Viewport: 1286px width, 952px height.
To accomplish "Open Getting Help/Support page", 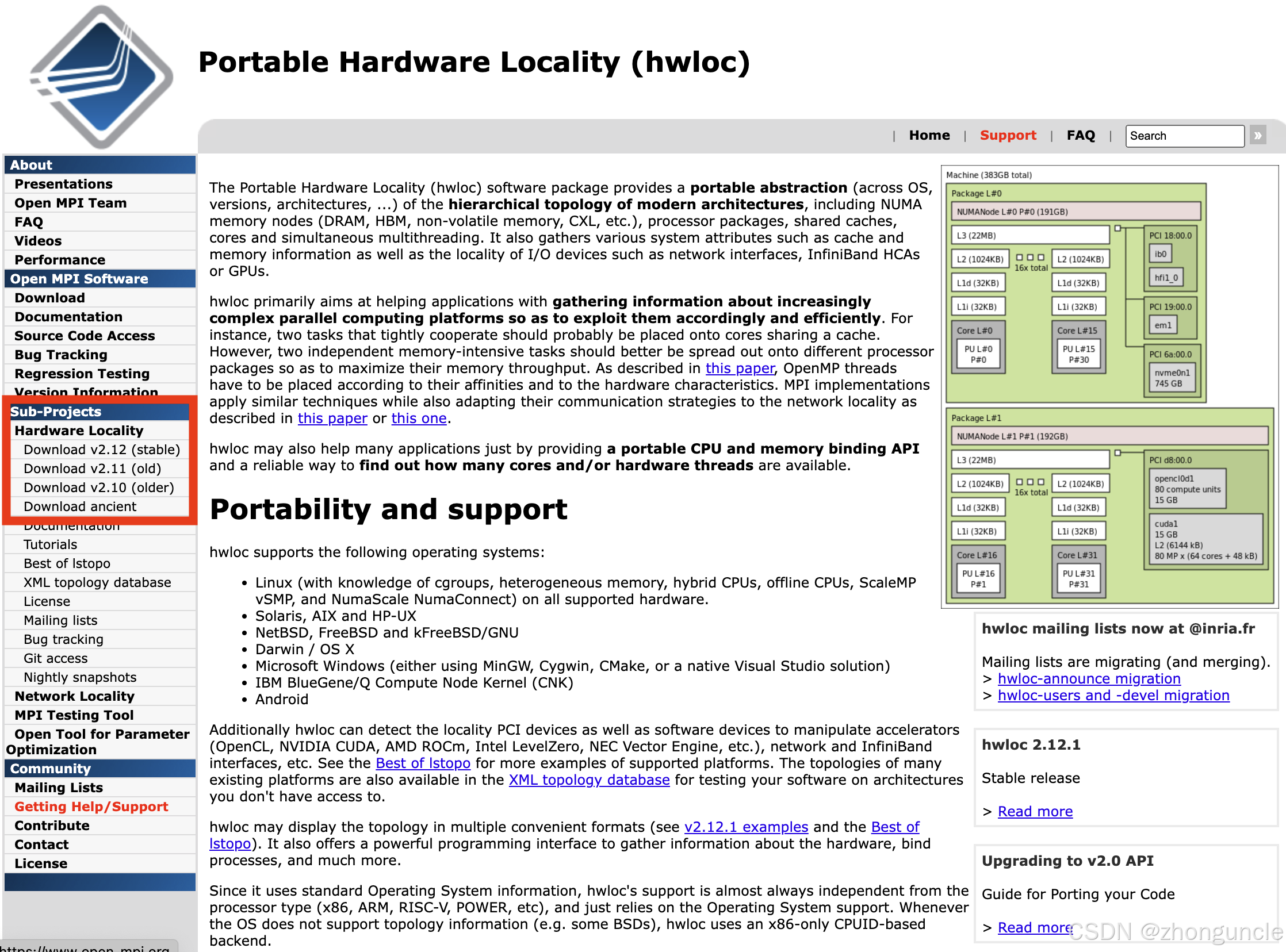I will pos(91,806).
